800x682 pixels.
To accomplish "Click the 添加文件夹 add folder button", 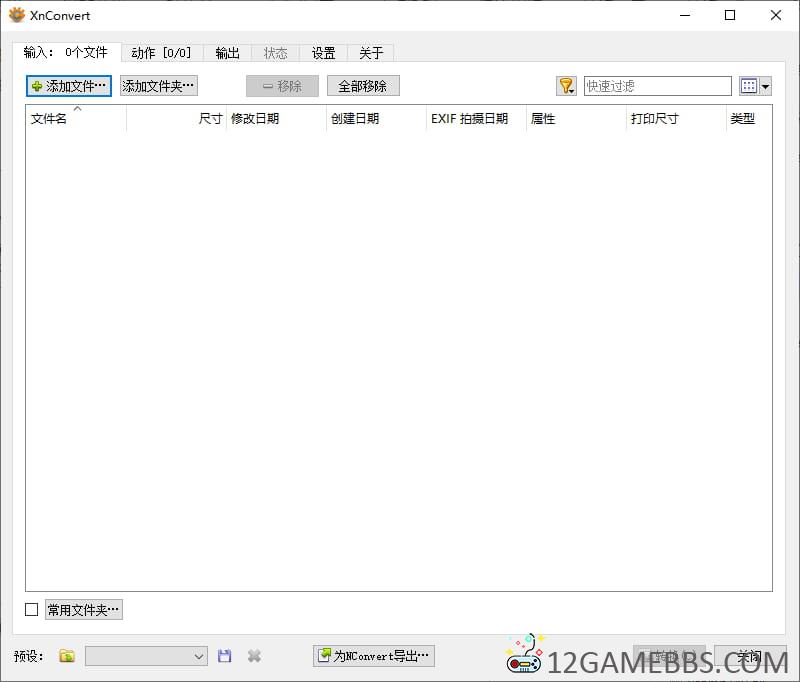I will 159,86.
